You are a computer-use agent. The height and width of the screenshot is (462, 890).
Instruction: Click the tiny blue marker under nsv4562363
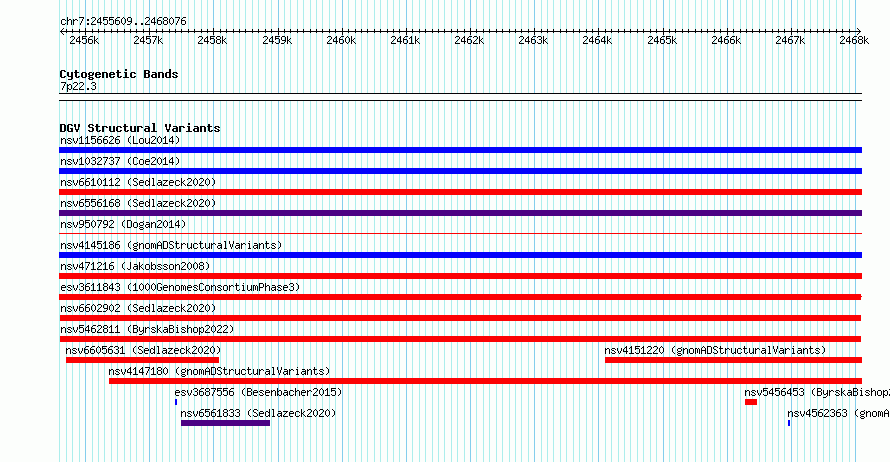pyautogui.click(x=789, y=423)
